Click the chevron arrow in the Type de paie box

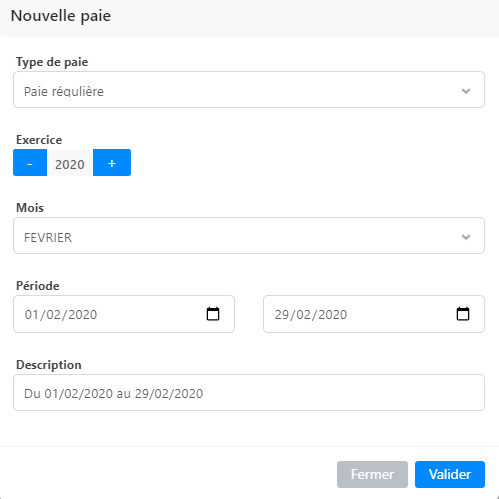point(466,91)
